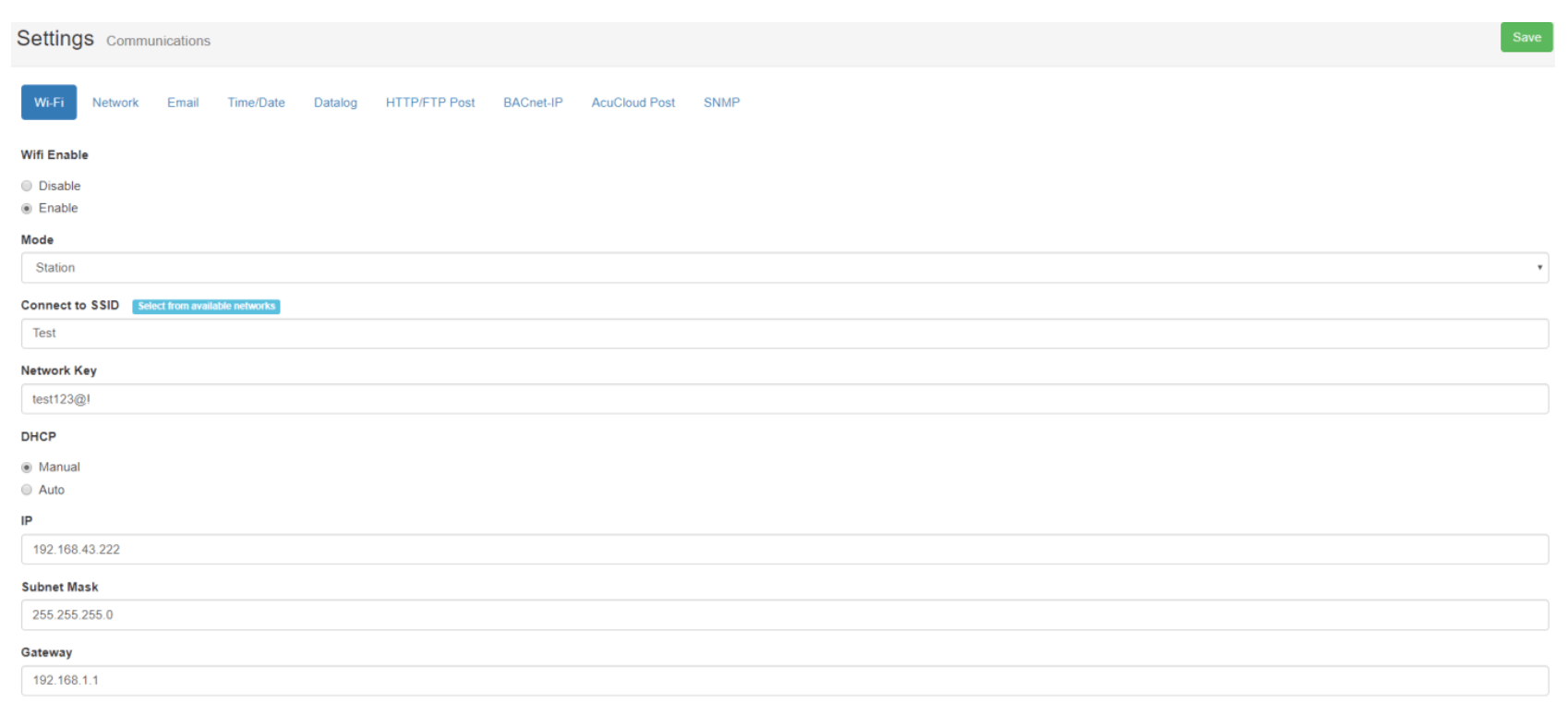Choose Manual DHCP radio option
The height and width of the screenshot is (704, 1568).
tap(27, 467)
